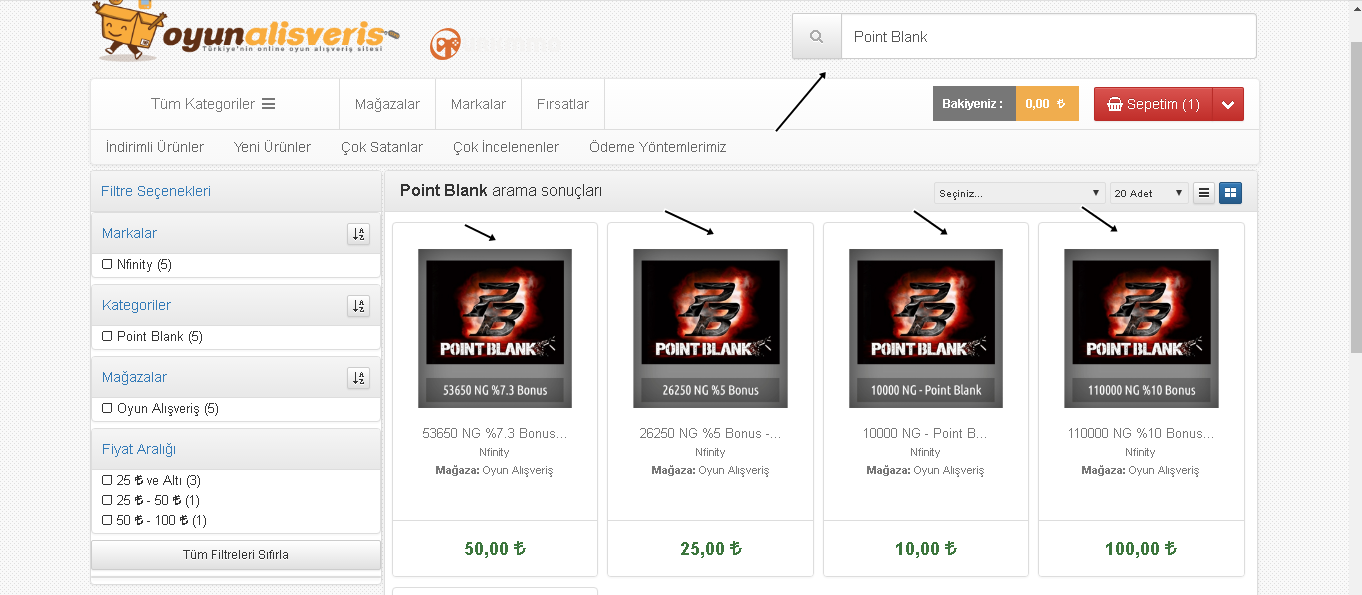Check the 25 ₺ - 50 ₺ filter

107,501
